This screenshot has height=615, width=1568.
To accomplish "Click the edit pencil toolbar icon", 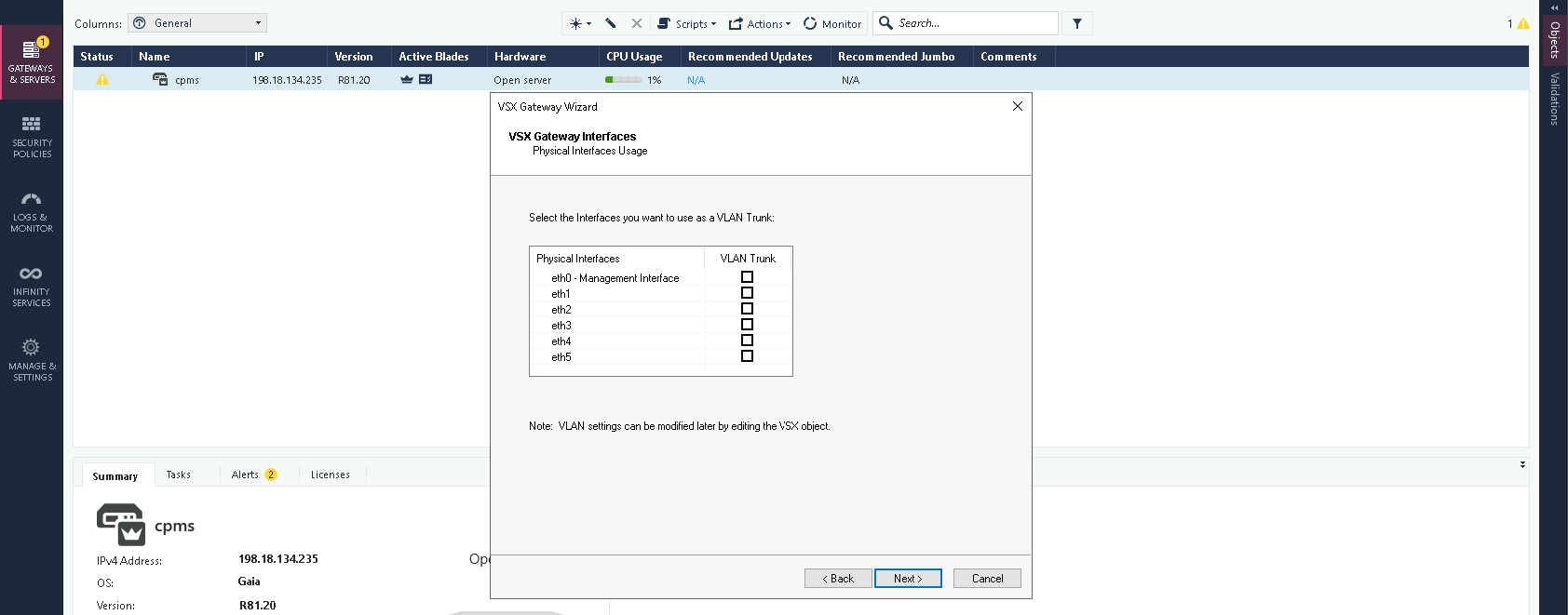I will pyautogui.click(x=611, y=23).
